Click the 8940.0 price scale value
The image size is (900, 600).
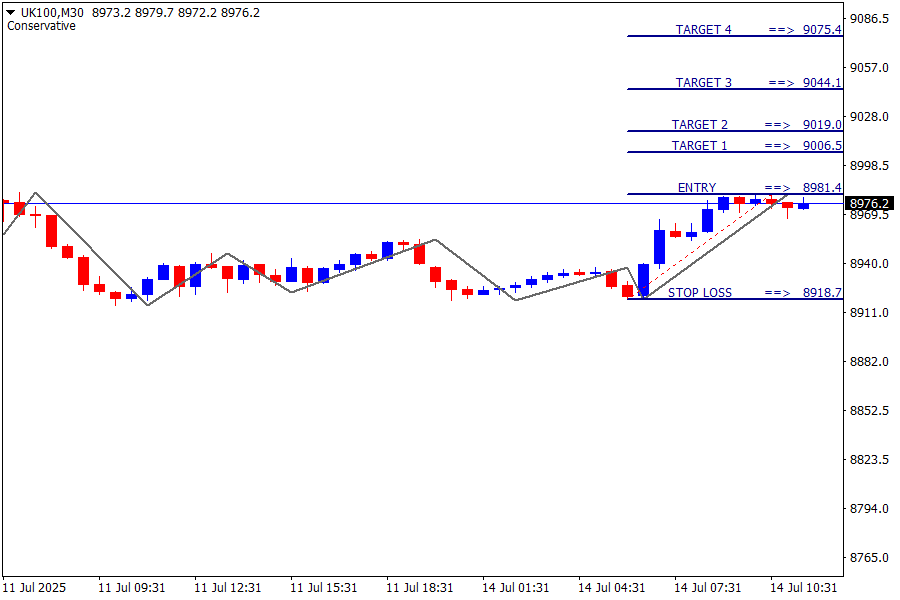click(x=869, y=264)
